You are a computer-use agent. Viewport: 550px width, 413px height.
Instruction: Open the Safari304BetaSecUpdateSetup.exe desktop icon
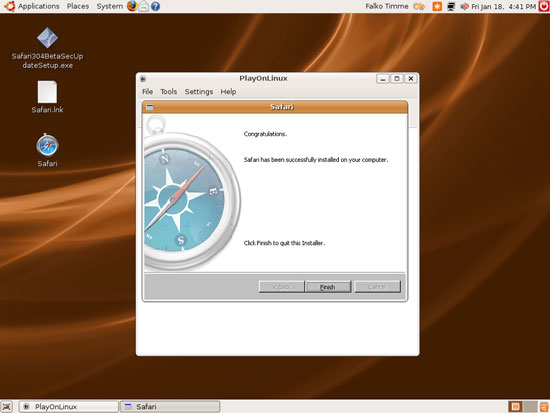[x=47, y=38]
